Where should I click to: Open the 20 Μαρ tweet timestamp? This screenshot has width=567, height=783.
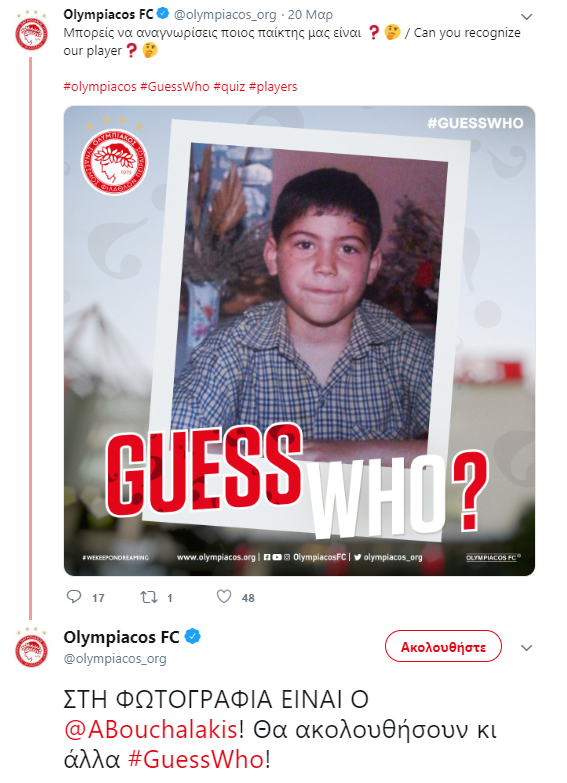[x=310, y=14]
